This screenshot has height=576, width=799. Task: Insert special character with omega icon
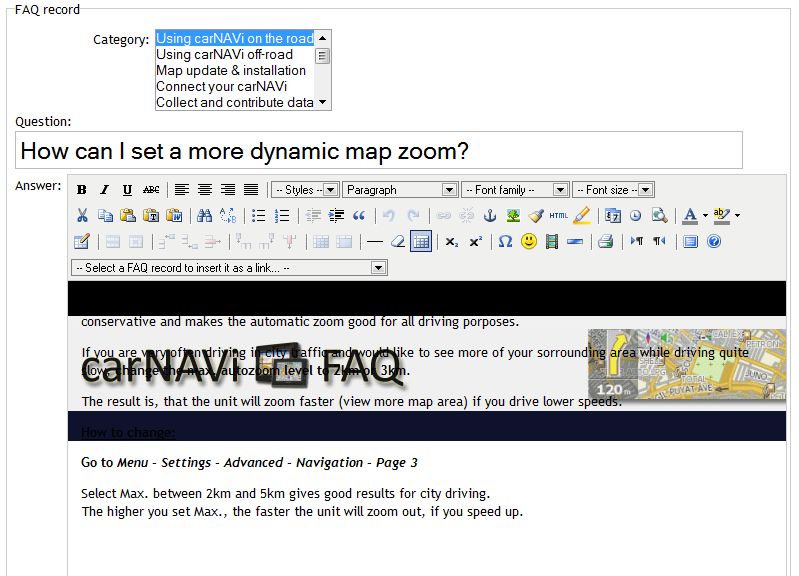[505, 242]
